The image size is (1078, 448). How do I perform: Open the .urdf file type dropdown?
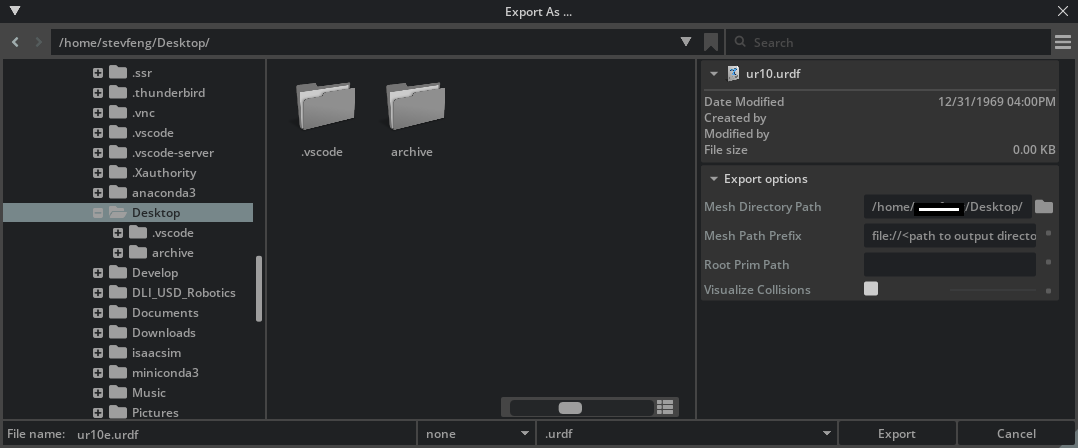pos(827,434)
